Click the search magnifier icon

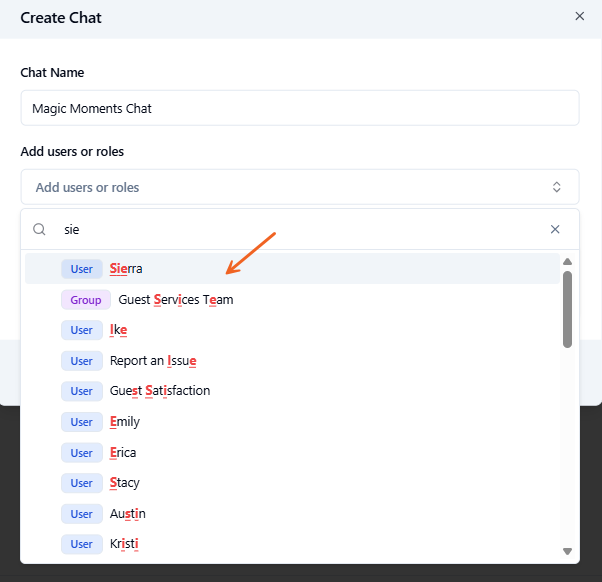pos(40,229)
